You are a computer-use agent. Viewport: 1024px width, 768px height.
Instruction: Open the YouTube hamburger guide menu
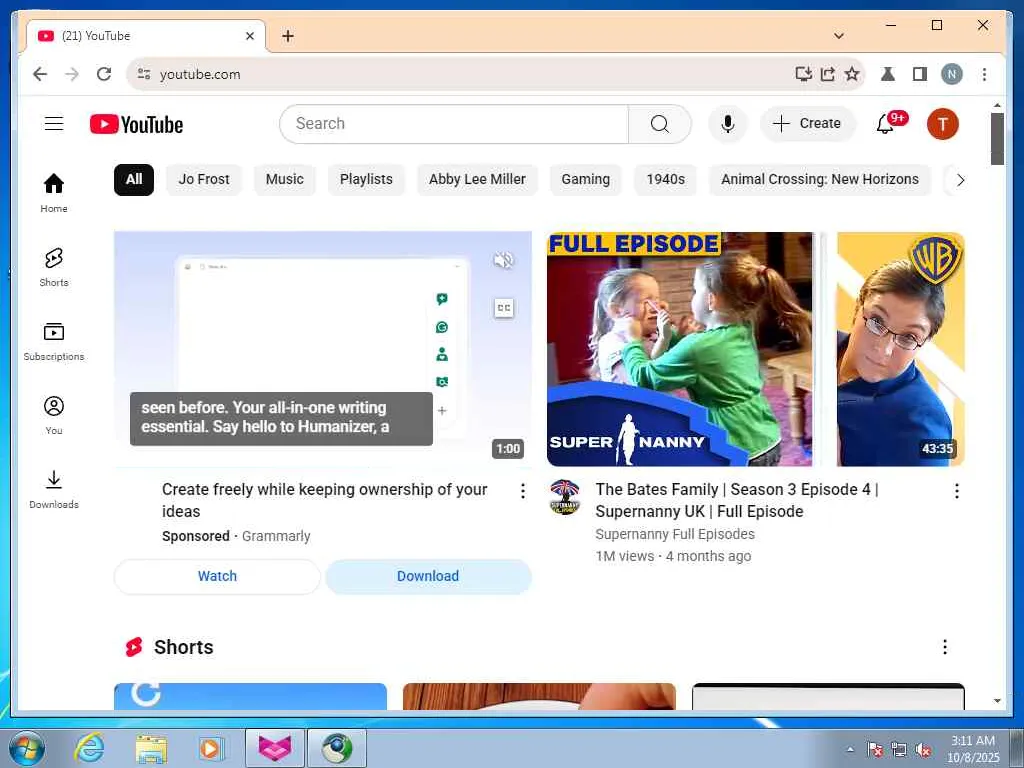[54, 123]
